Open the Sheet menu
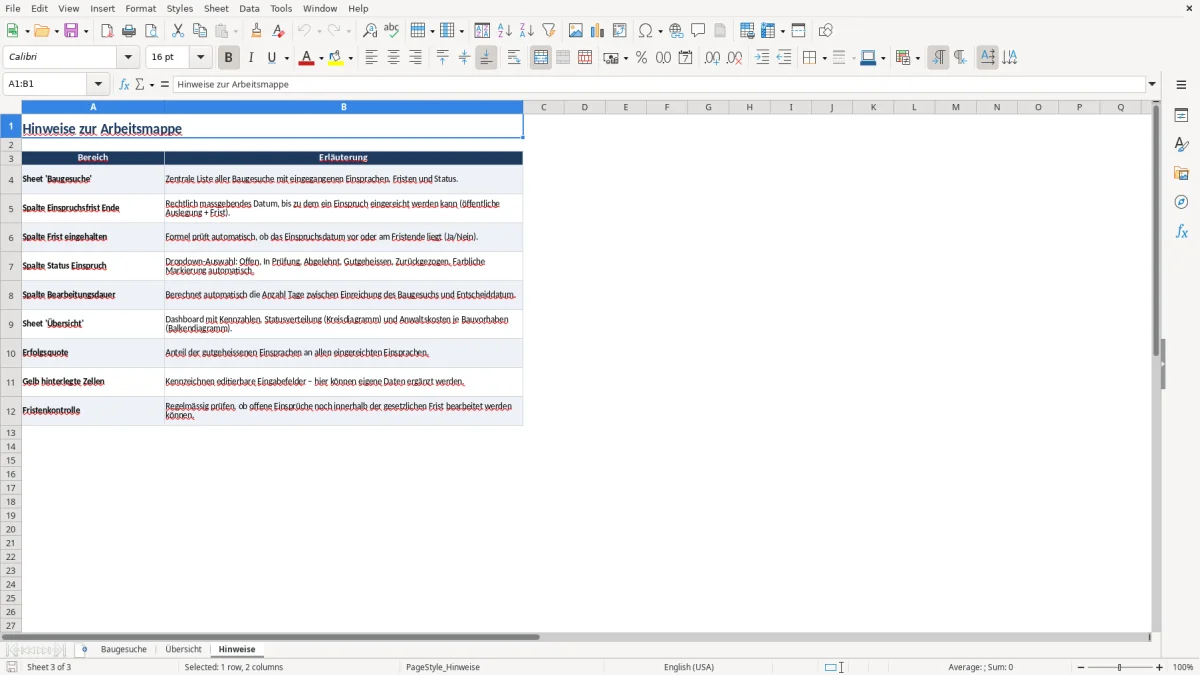 point(216,8)
